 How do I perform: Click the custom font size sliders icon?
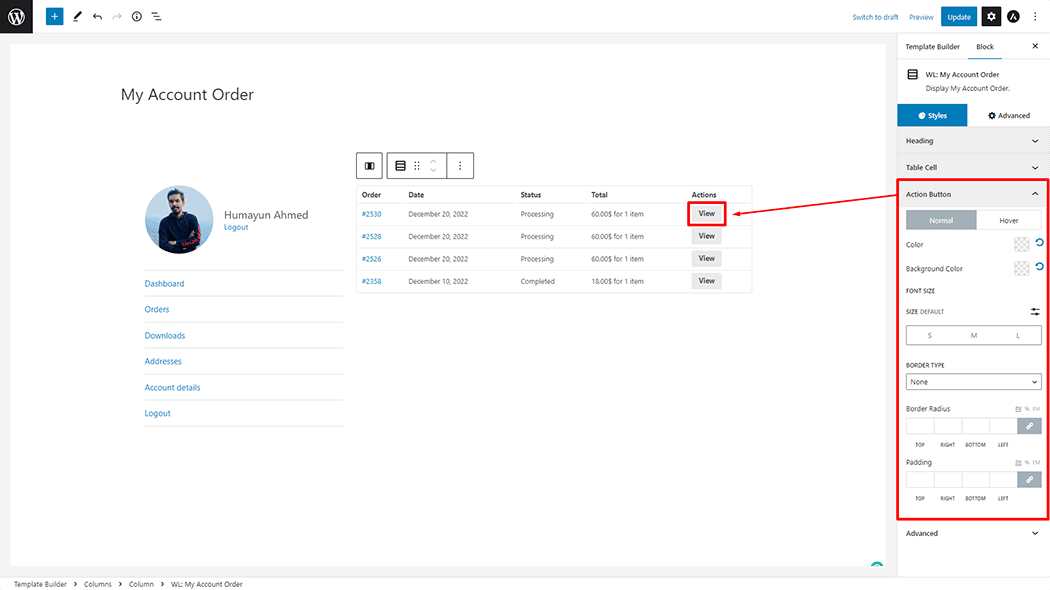(1035, 312)
